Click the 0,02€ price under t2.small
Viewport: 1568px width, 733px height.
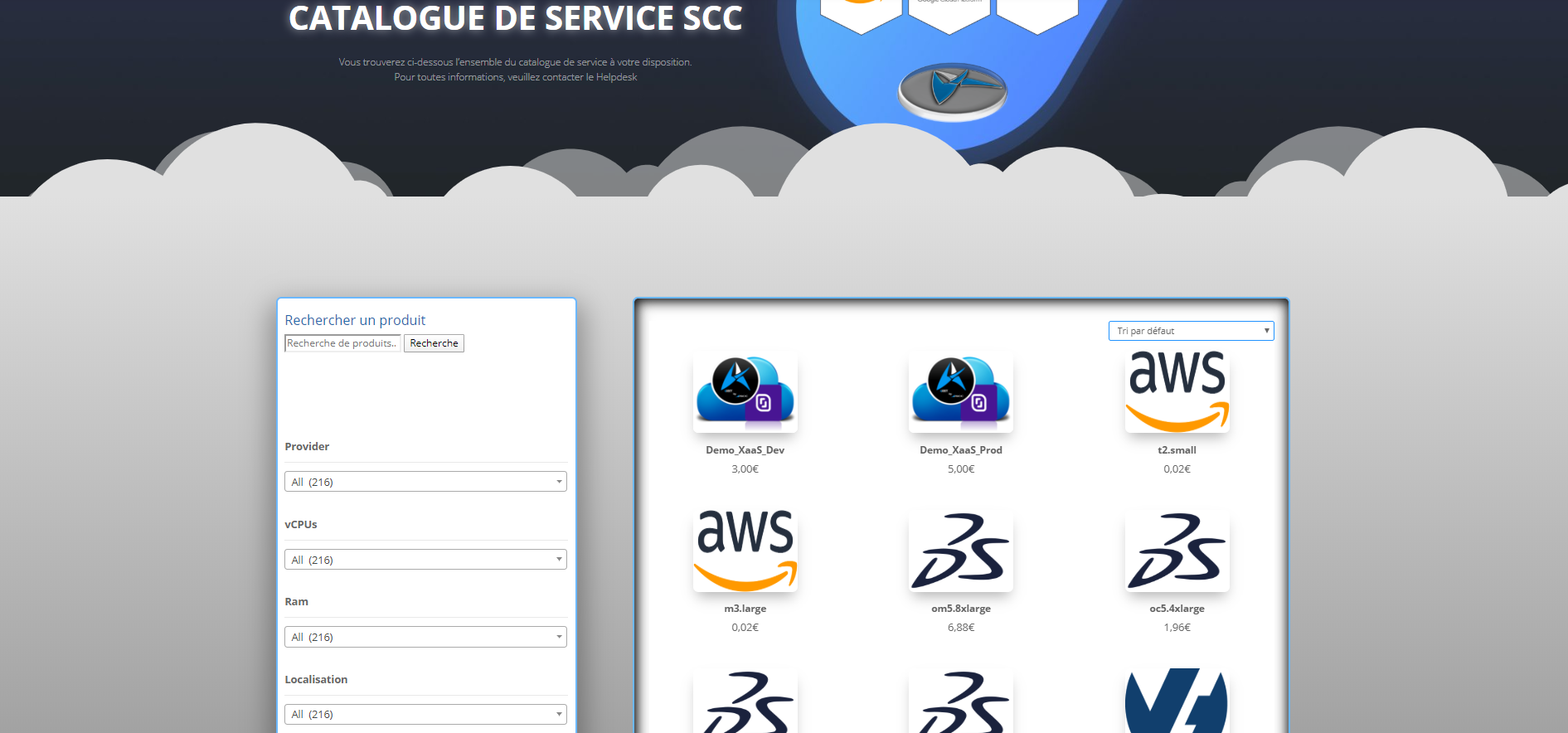coord(1177,469)
